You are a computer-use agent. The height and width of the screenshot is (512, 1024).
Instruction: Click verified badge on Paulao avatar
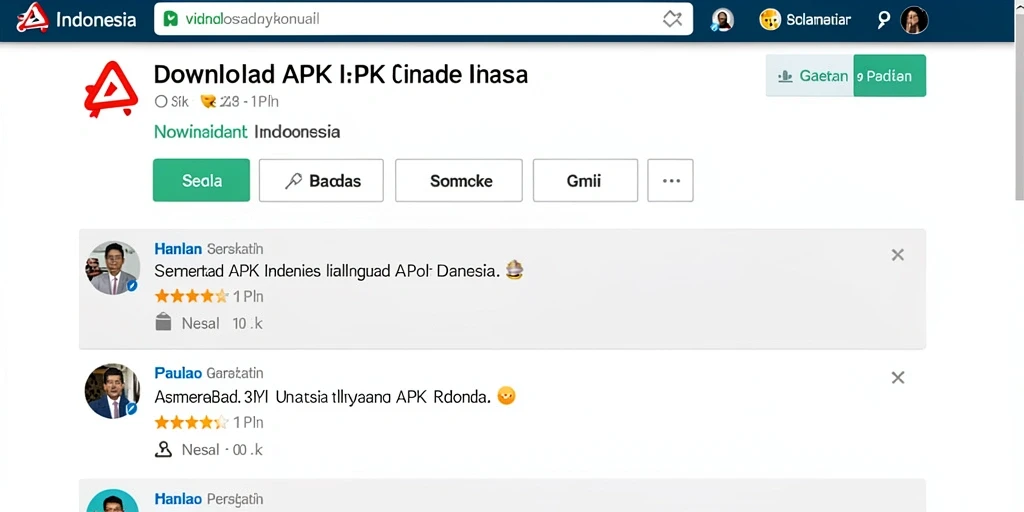point(131,409)
